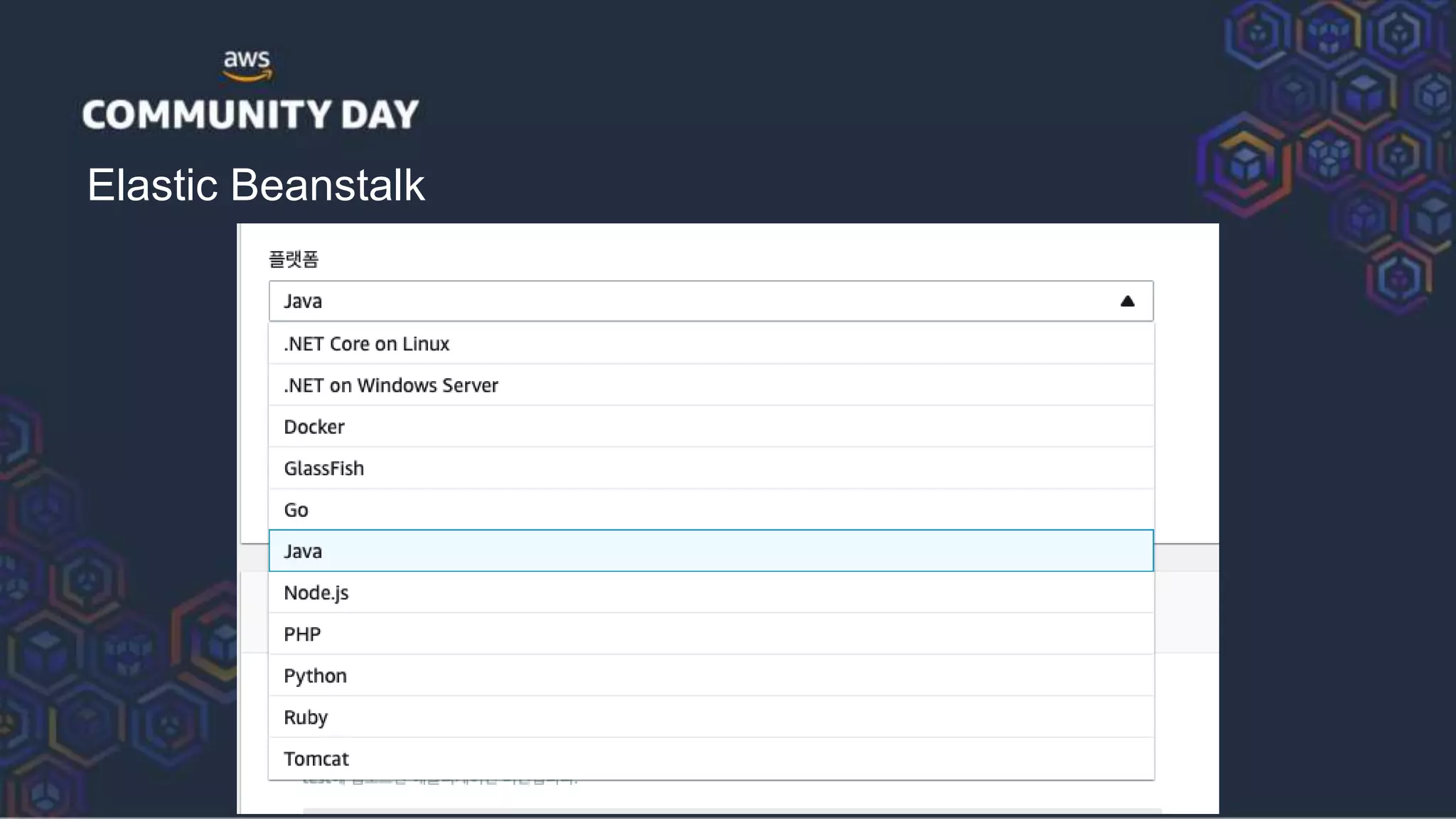Screen dimensions: 1456x819
Task: Collapse the platform dropdown arrow
Action: tap(1127, 301)
